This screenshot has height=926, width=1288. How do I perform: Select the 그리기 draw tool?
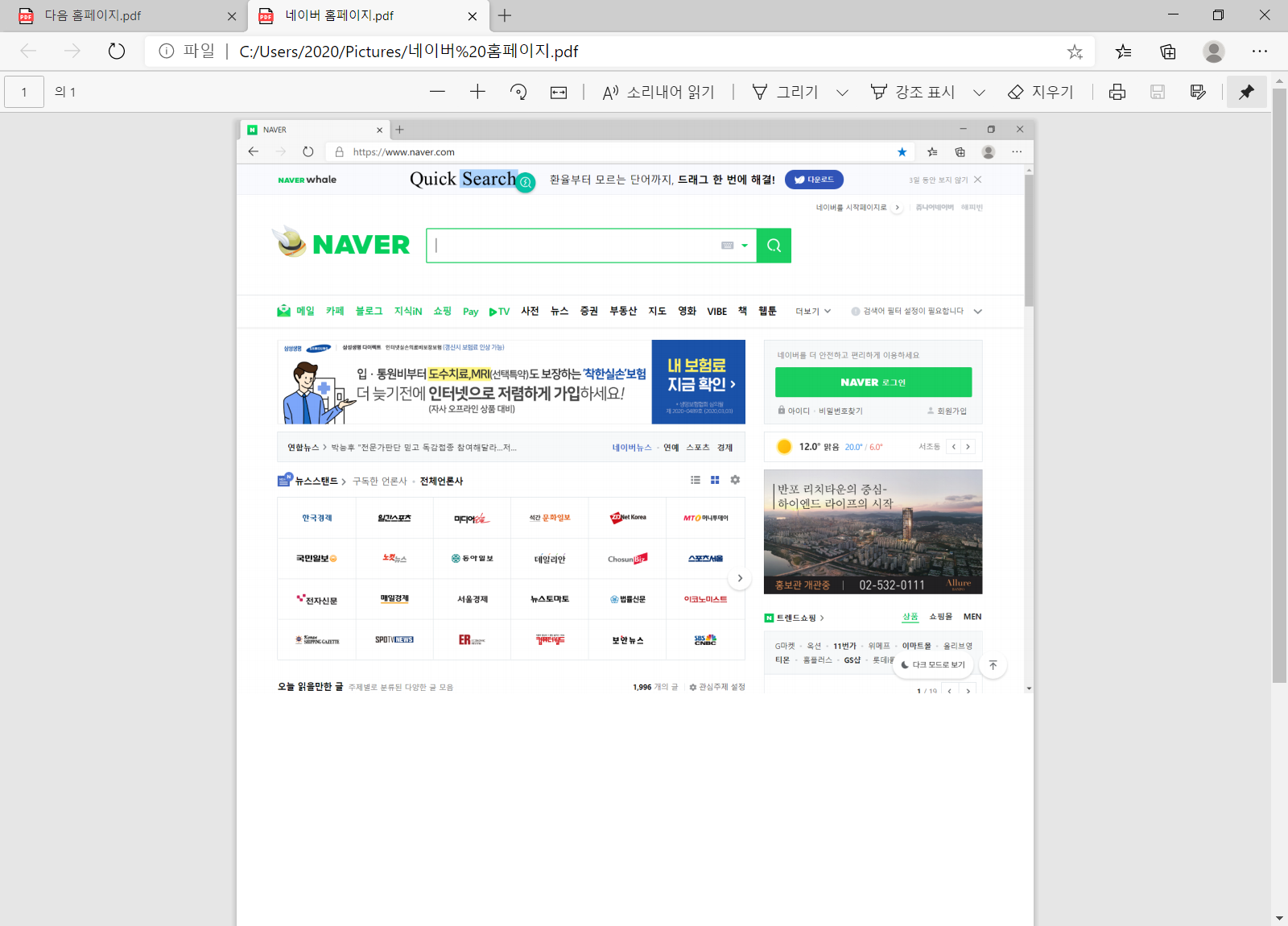pos(785,92)
